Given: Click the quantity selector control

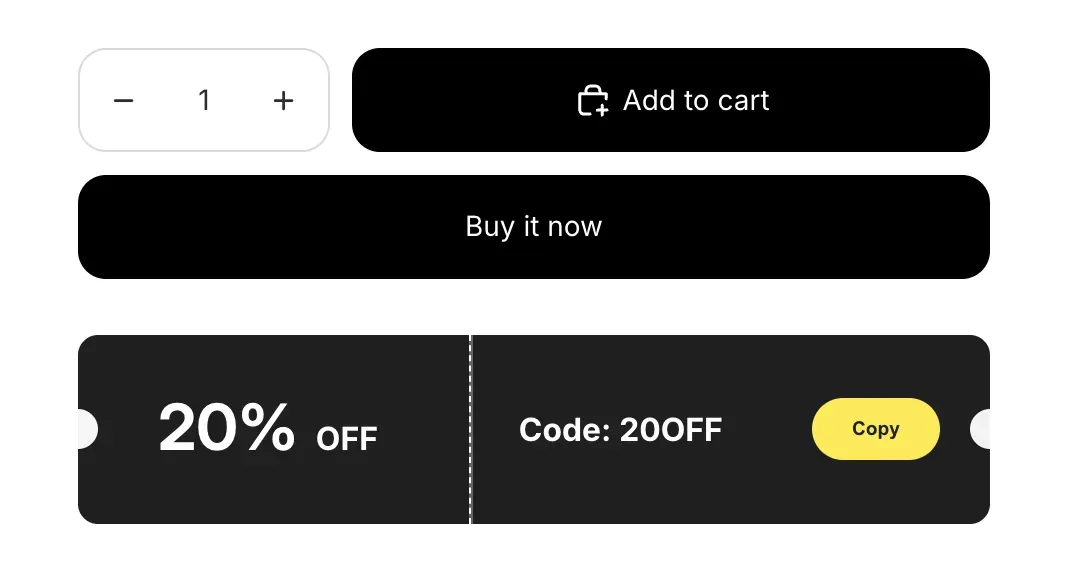Looking at the screenshot, I should [x=204, y=100].
